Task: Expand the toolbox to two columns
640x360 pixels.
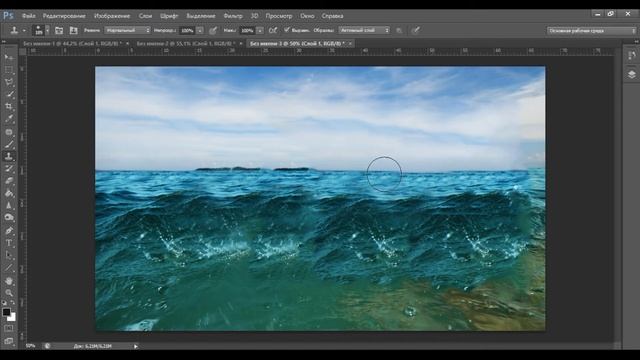Action: pos(4,41)
